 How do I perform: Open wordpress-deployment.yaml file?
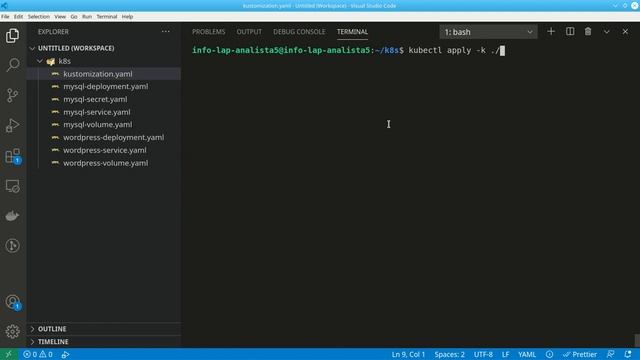(113, 138)
